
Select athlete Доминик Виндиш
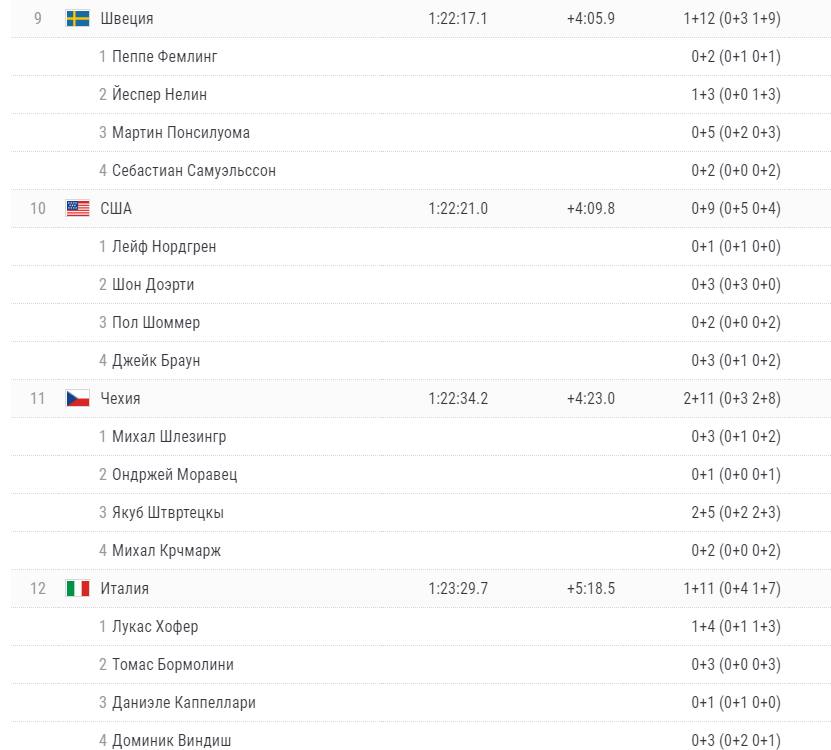point(171,740)
